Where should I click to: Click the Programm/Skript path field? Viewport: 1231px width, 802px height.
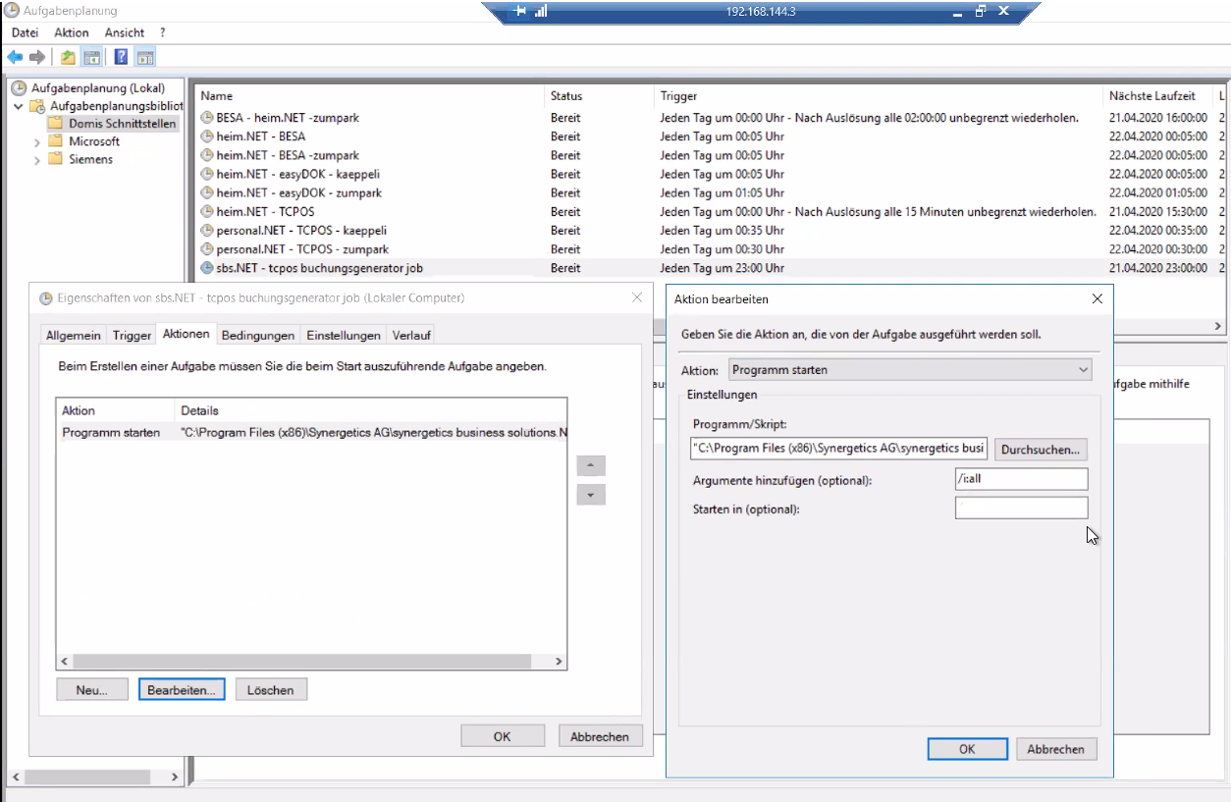[838, 448]
